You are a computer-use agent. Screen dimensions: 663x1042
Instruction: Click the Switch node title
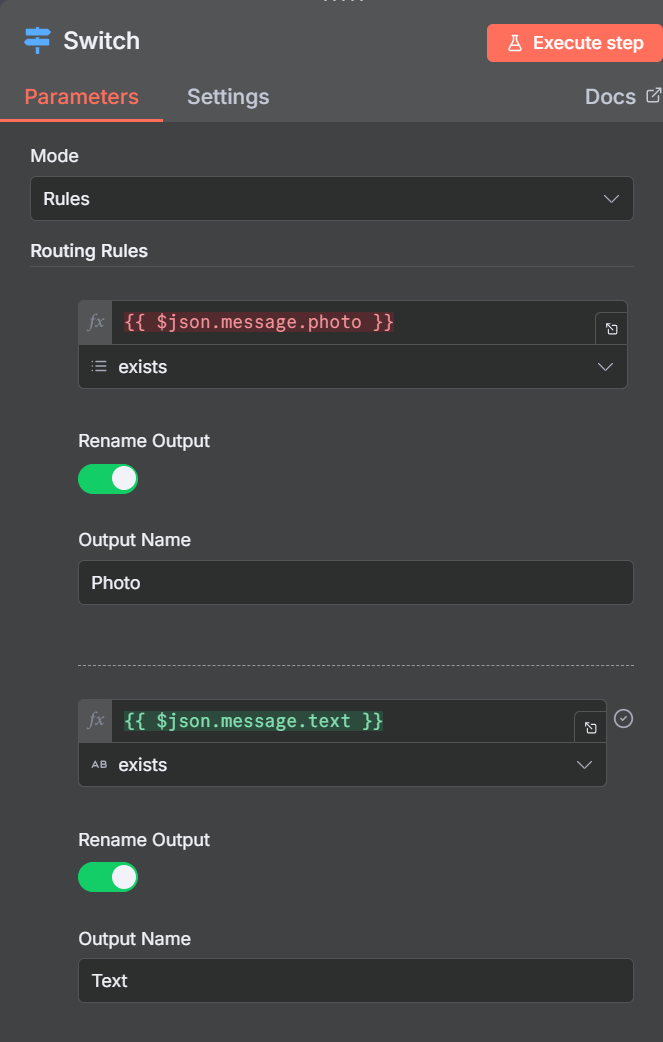coord(102,41)
